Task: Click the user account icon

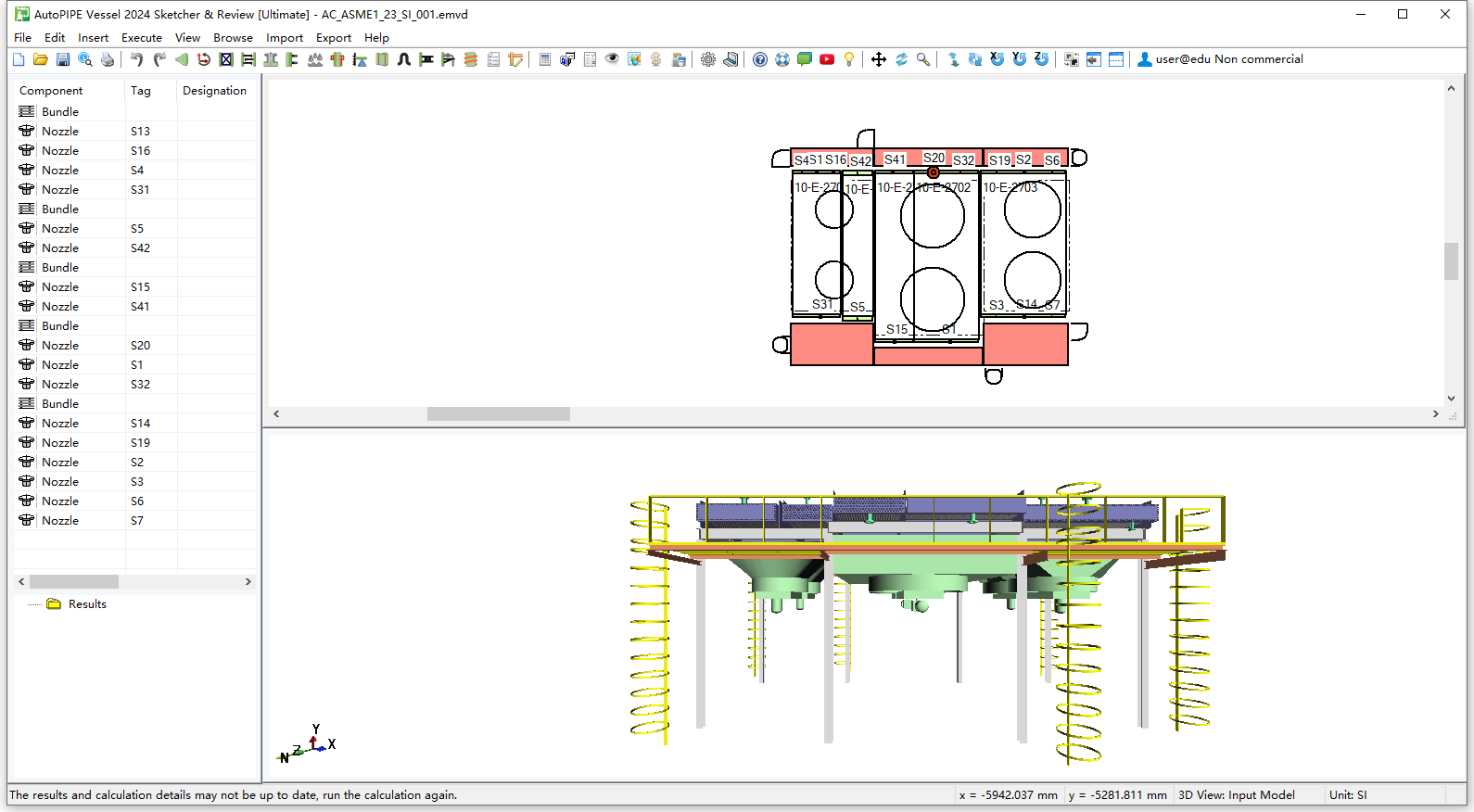Action: pos(1145,59)
